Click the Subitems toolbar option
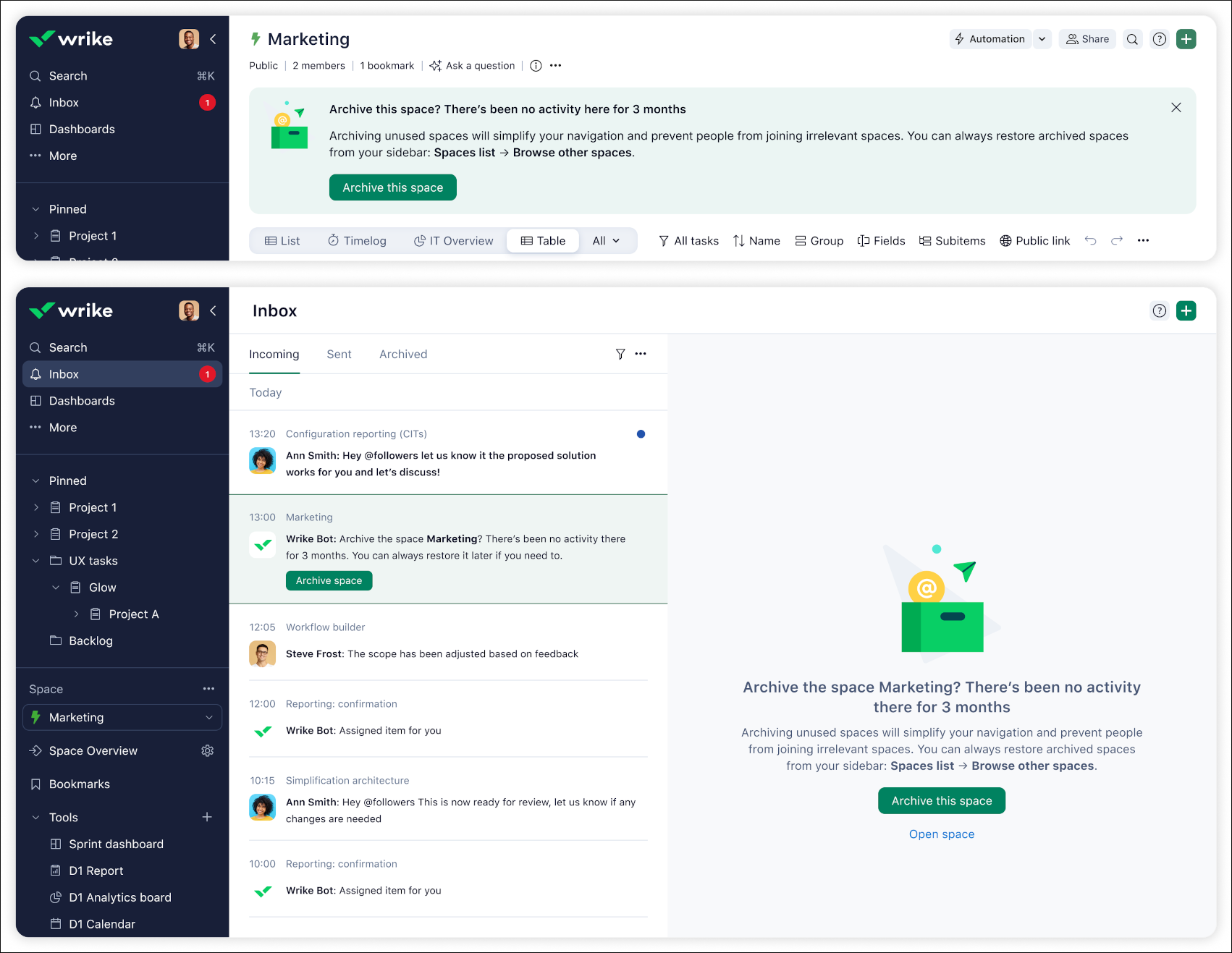Viewport: 1232px width, 953px height. (952, 241)
